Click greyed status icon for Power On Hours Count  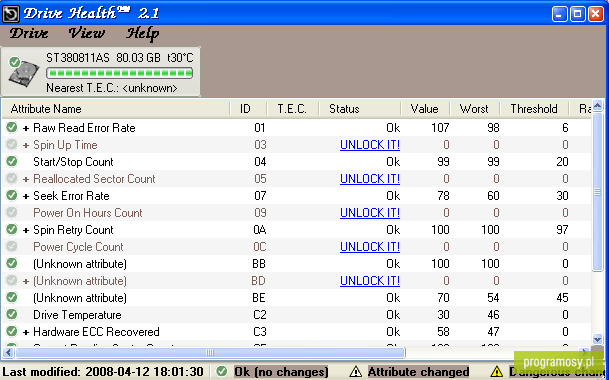tap(12, 212)
